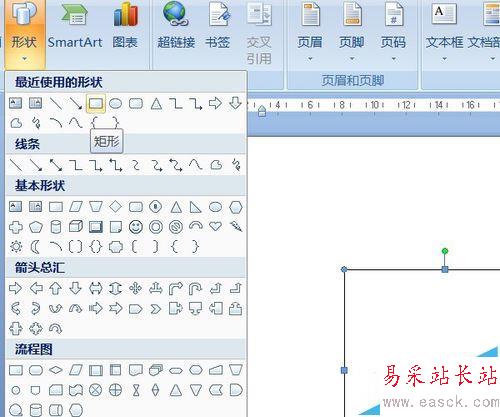This screenshot has width=500, height=417.
Task: Insert the donut ring basic shape
Action: tap(156, 227)
